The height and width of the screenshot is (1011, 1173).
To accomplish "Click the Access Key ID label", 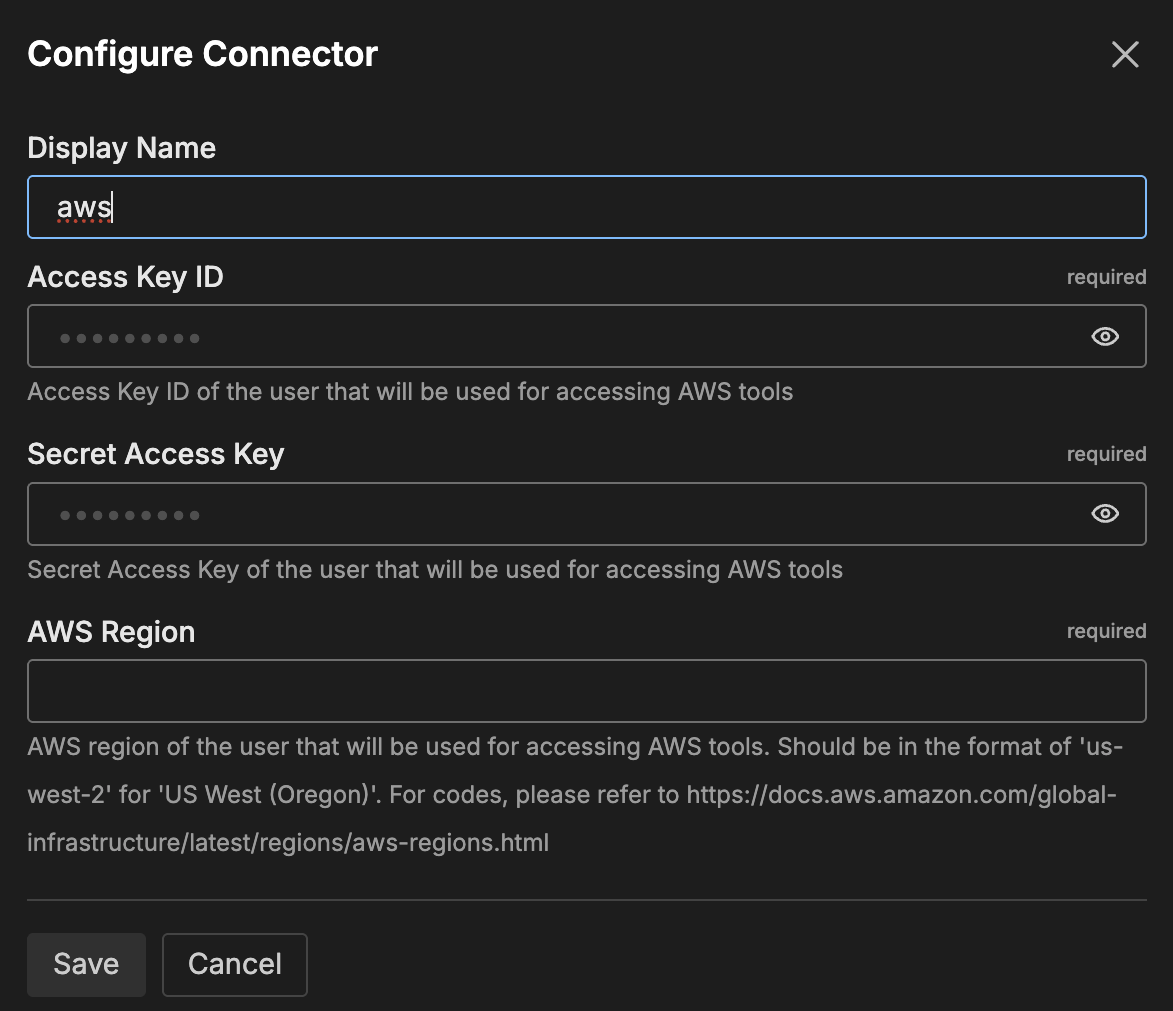I will tap(126, 277).
